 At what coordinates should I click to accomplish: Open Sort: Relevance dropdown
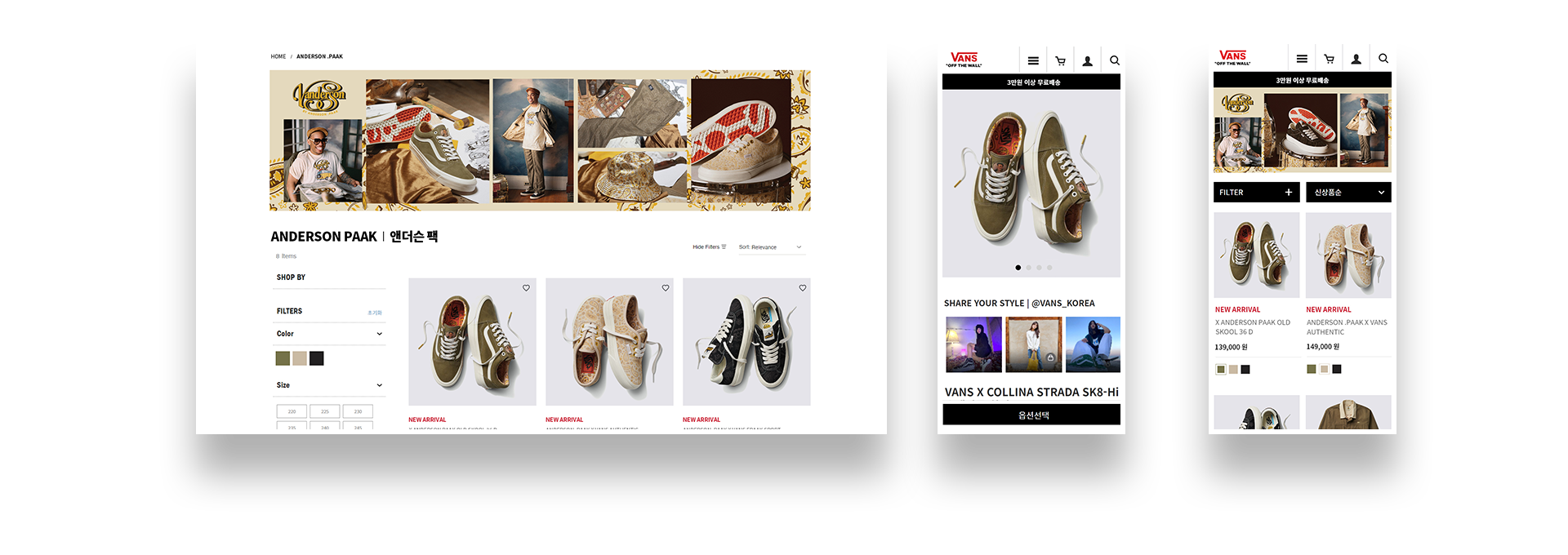point(772,246)
